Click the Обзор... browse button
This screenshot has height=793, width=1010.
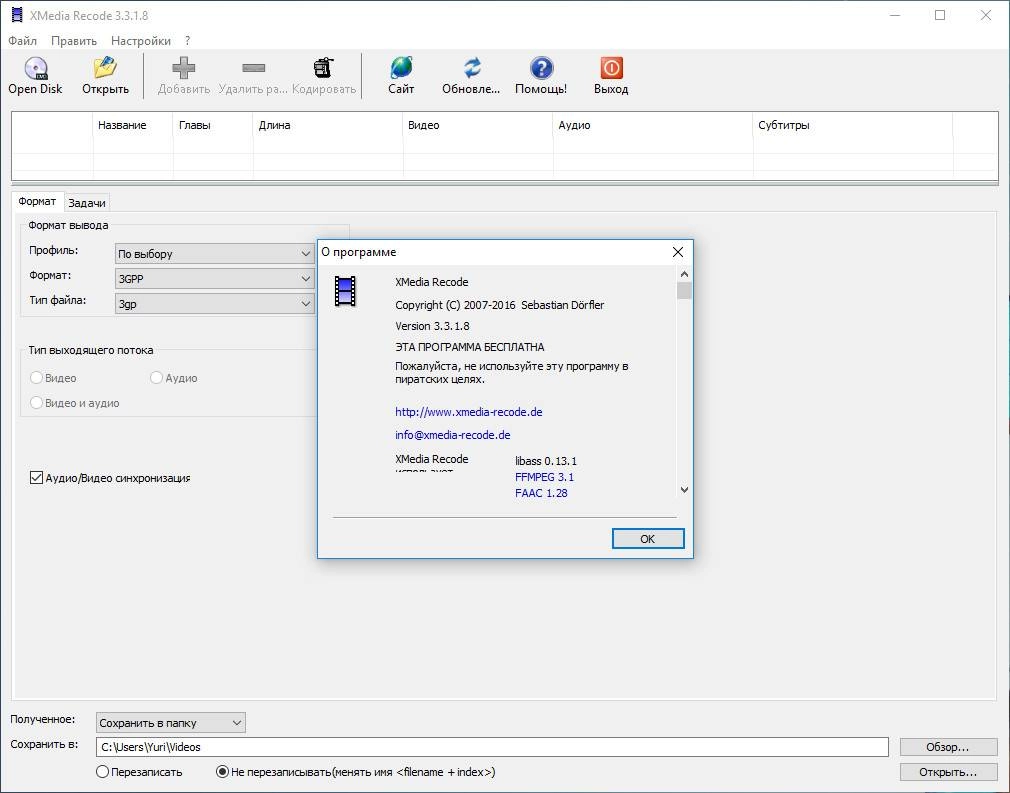pos(948,747)
